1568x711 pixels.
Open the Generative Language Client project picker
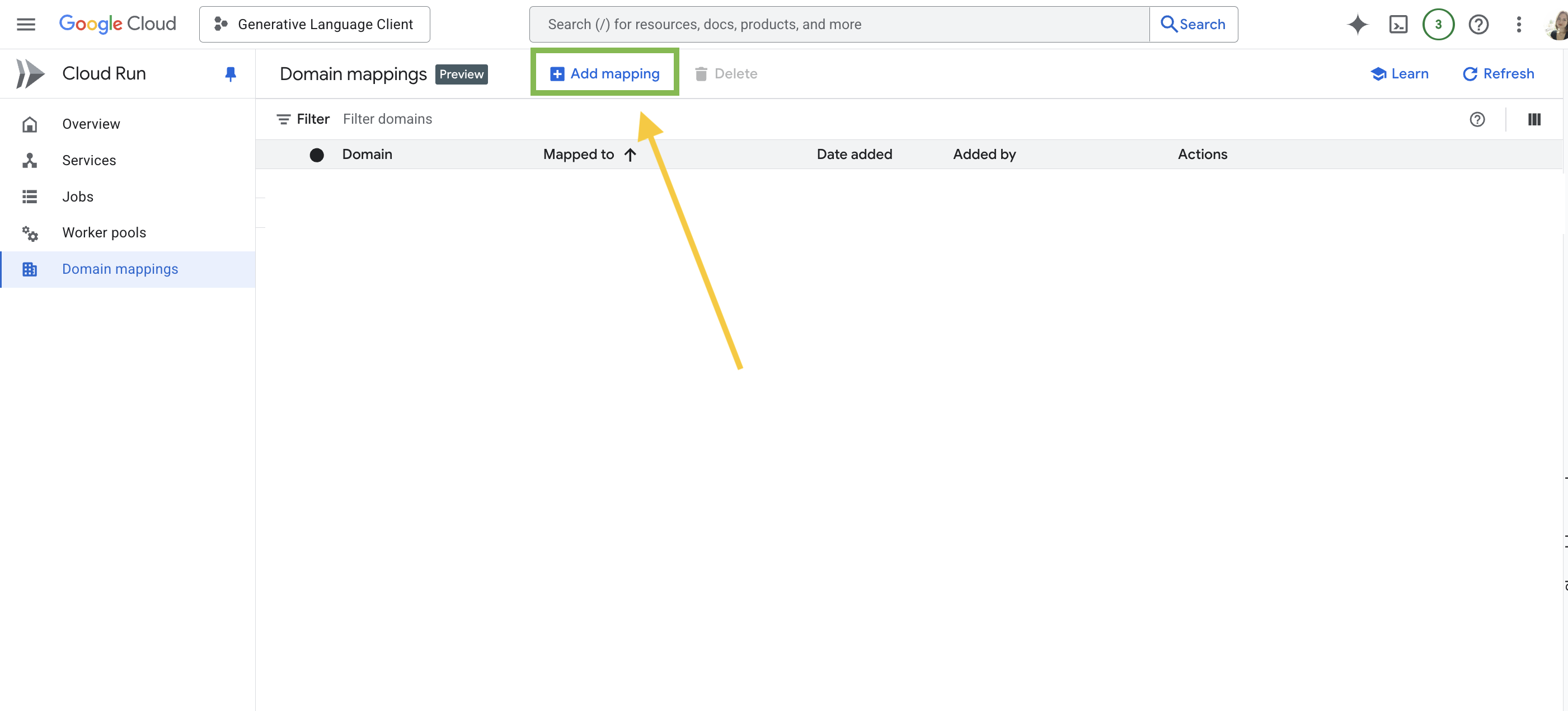point(314,24)
